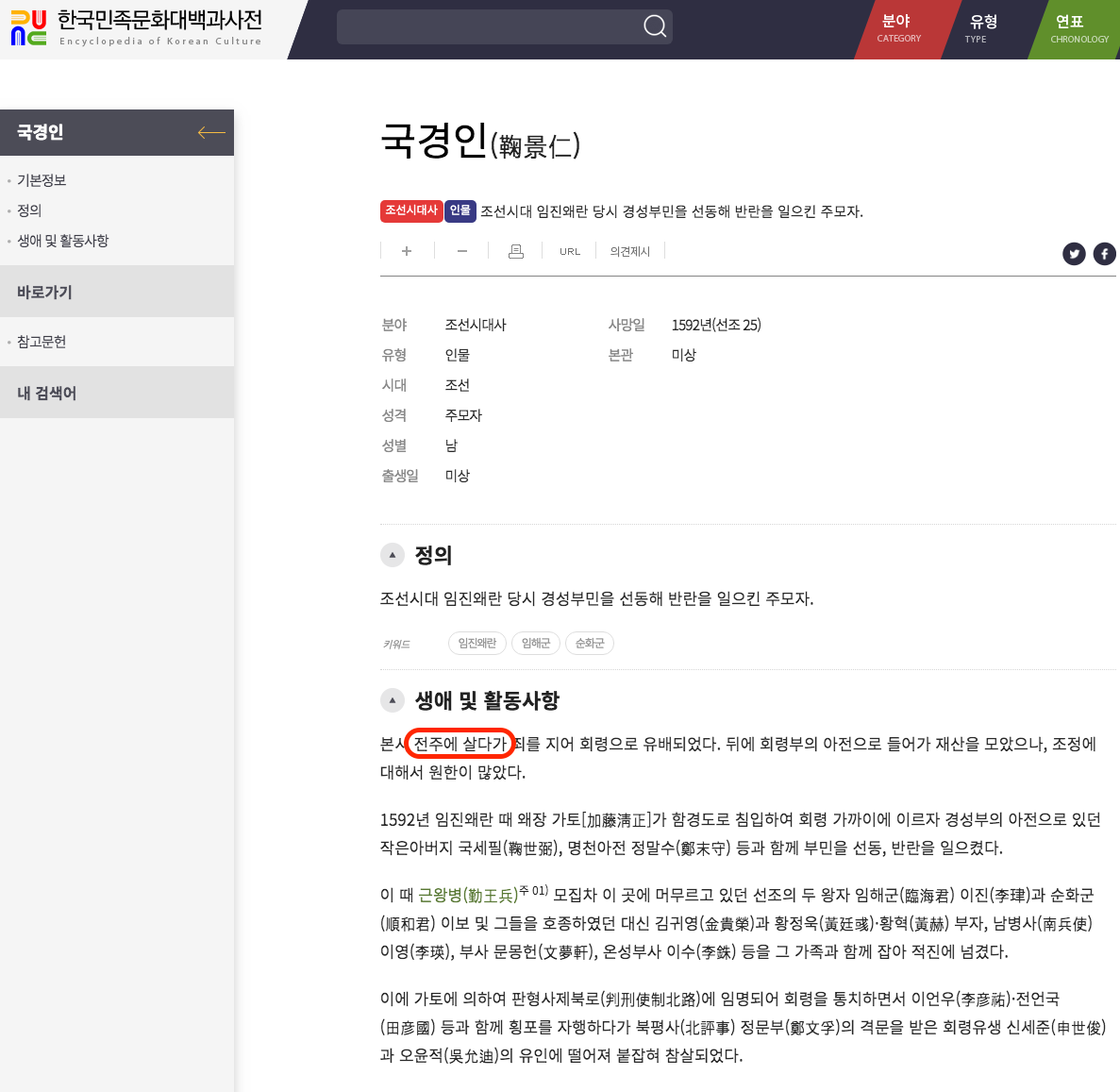Click the red 조선시대사 badge
Viewport: 1120px width, 1092px height.
click(410, 210)
